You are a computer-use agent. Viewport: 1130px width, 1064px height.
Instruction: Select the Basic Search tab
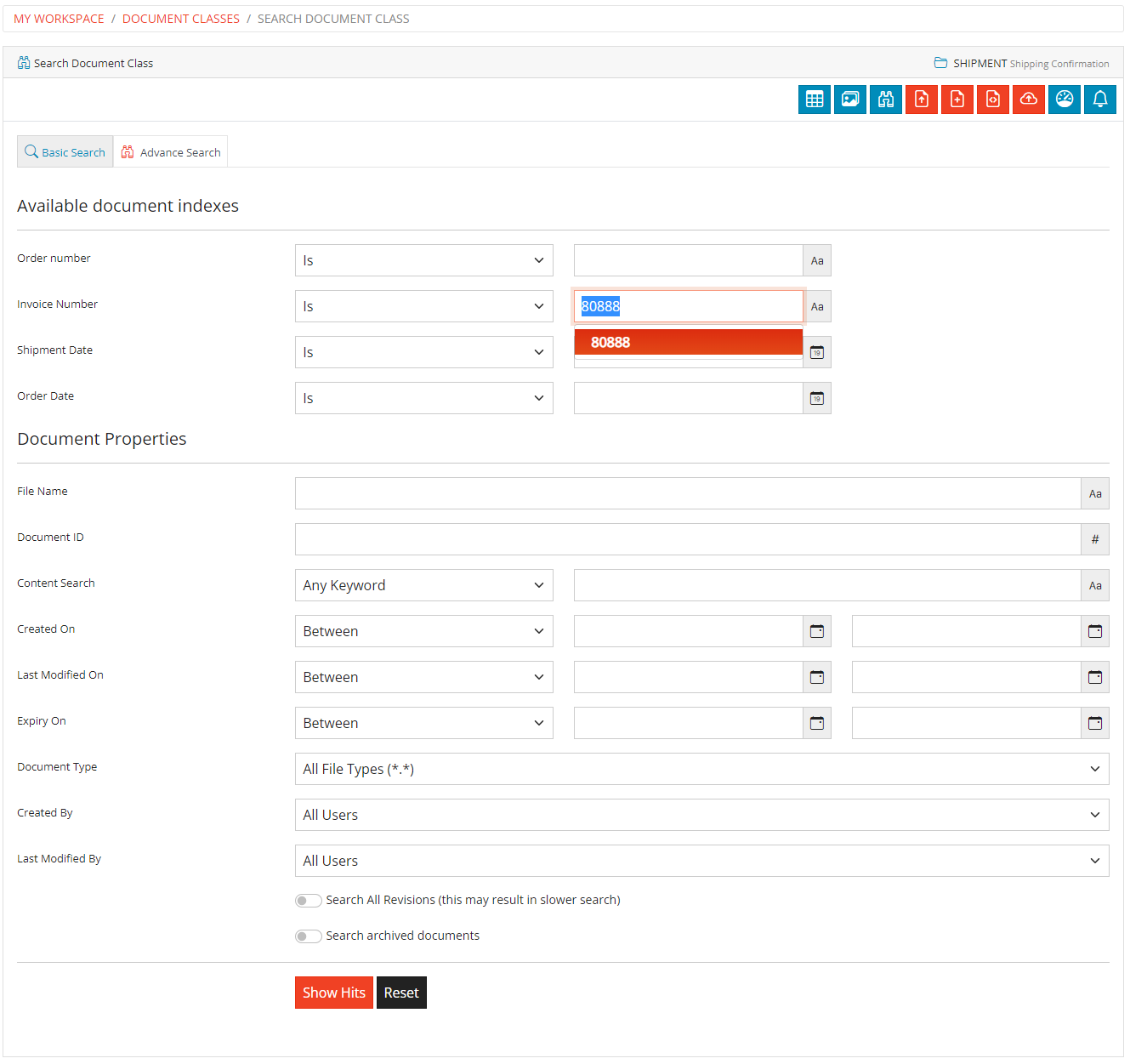click(65, 152)
